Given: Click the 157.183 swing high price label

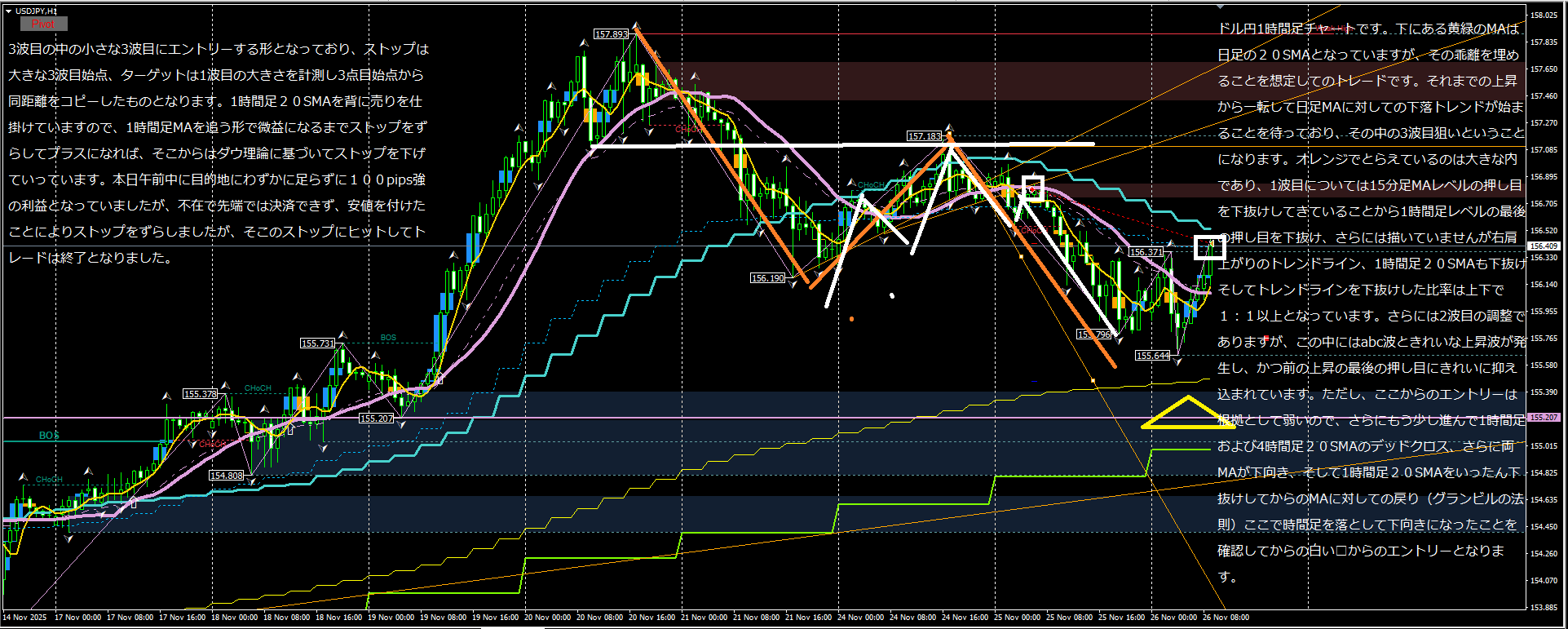Looking at the screenshot, I should click(x=924, y=136).
